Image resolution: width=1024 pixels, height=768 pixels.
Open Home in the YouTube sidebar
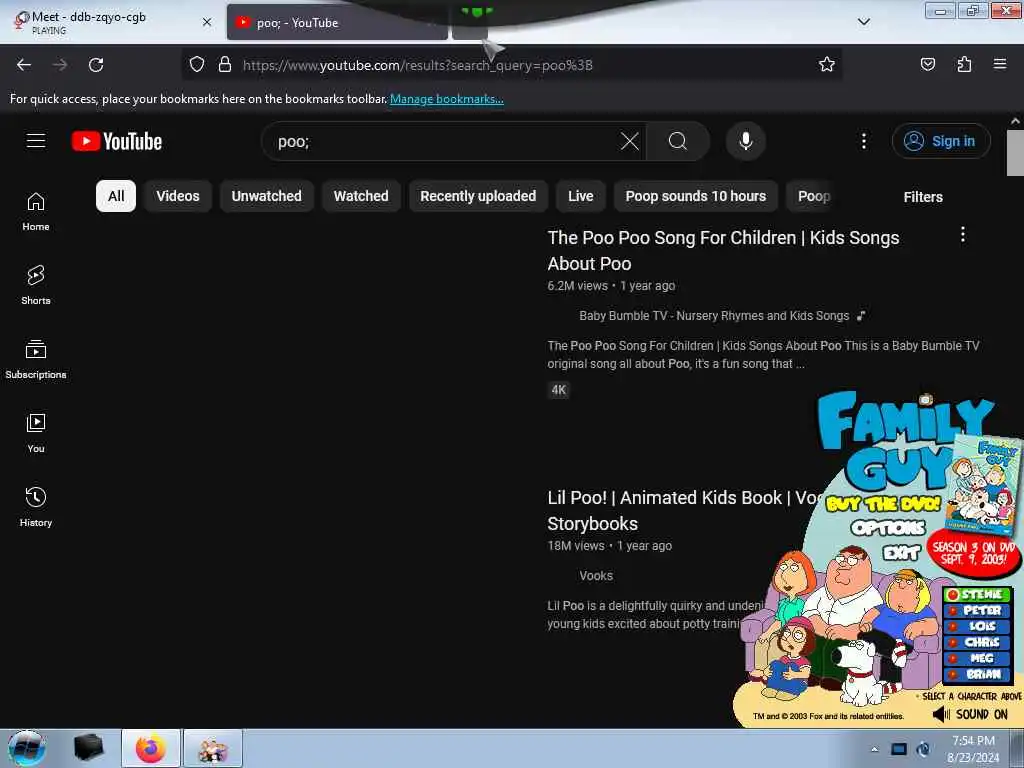[36, 212]
